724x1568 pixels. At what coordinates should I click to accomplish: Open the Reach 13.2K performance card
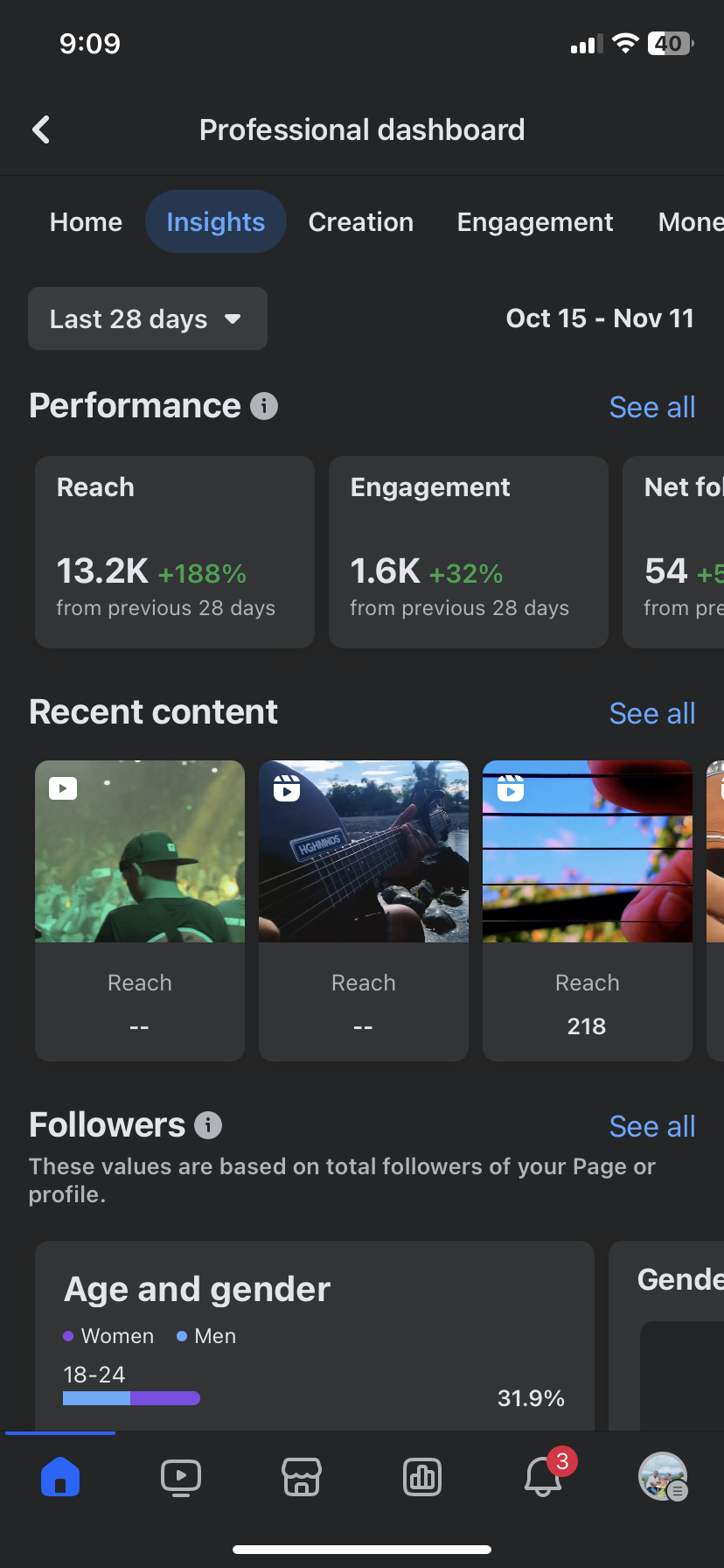click(175, 552)
